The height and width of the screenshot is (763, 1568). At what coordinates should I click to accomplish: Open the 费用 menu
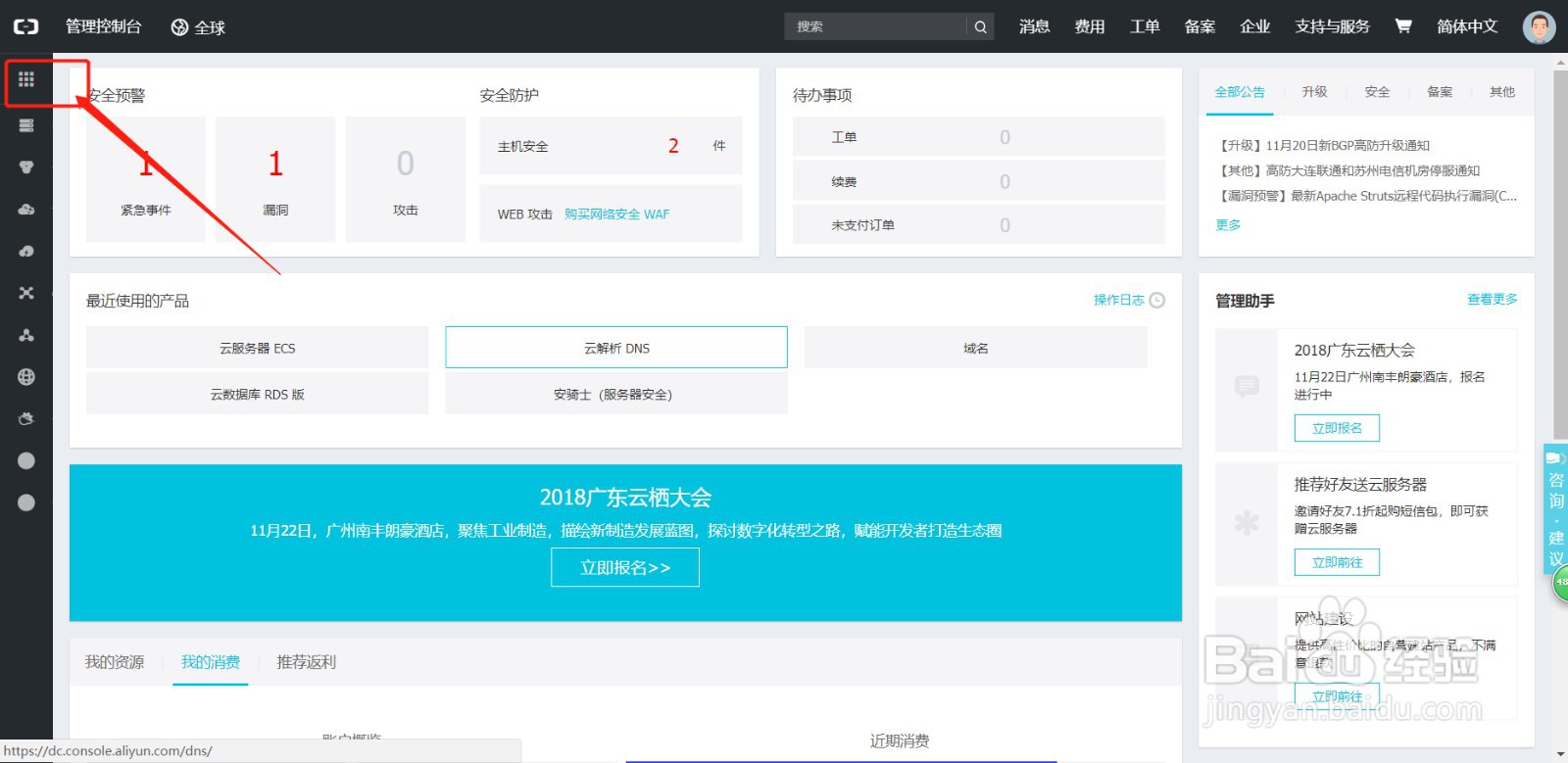(x=1090, y=26)
